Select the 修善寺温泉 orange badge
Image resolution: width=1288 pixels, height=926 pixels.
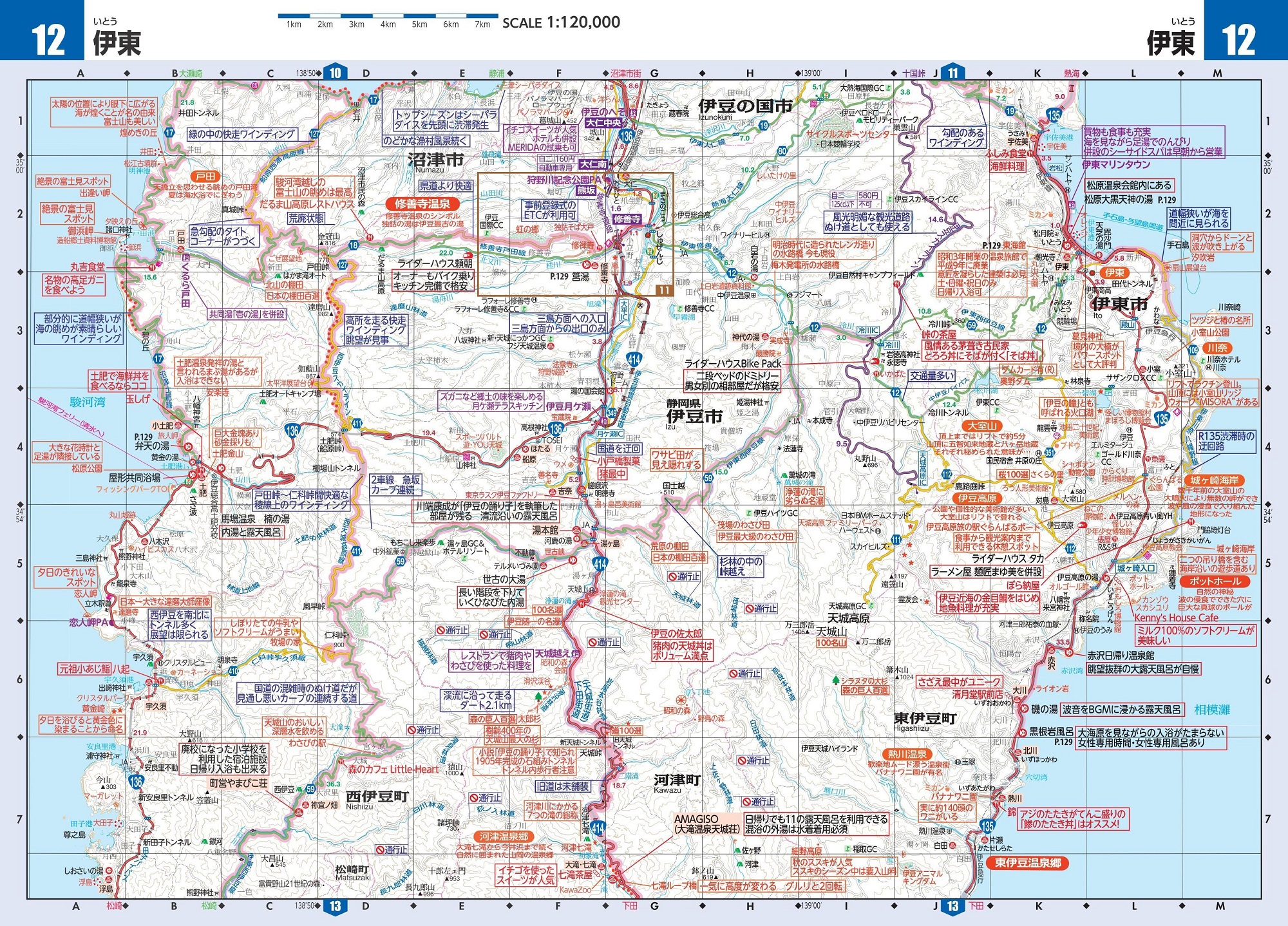click(422, 204)
